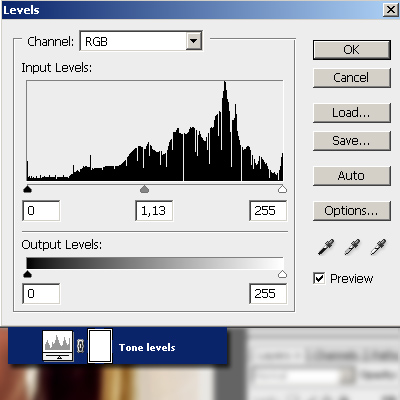Select the gray point eyedropper
Image resolution: width=400 pixels, height=400 pixels.
(x=352, y=247)
